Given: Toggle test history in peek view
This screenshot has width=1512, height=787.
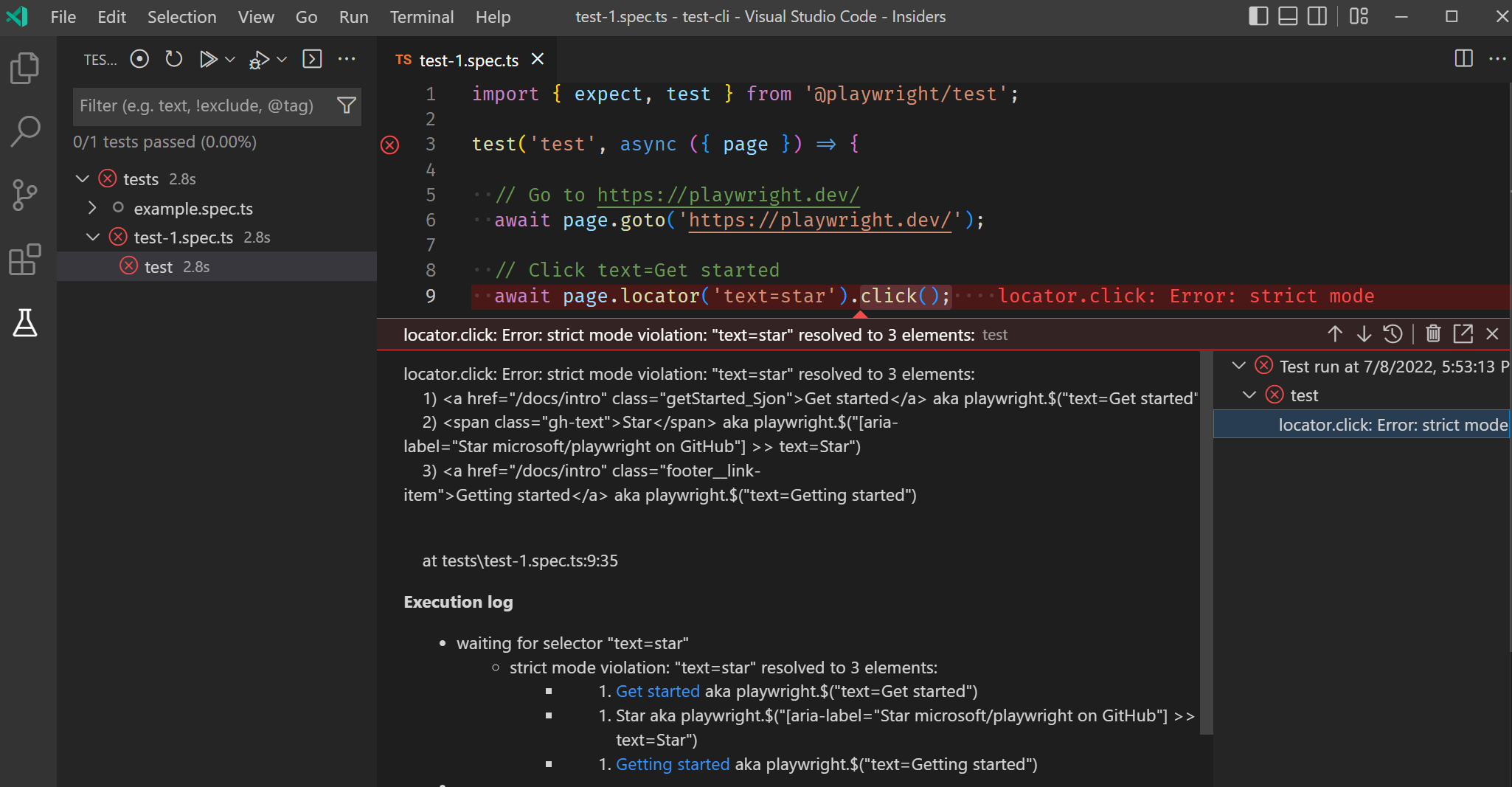Looking at the screenshot, I should click(x=1393, y=334).
